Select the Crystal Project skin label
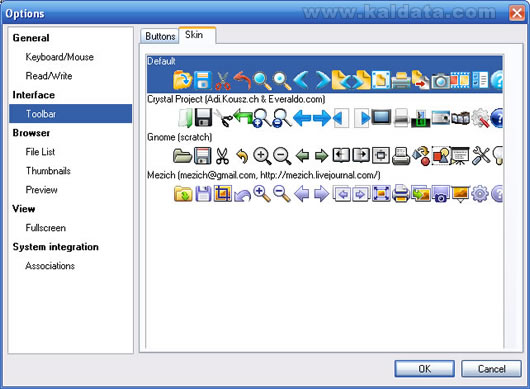The image size is (530, 389). [x=236, y=99]
